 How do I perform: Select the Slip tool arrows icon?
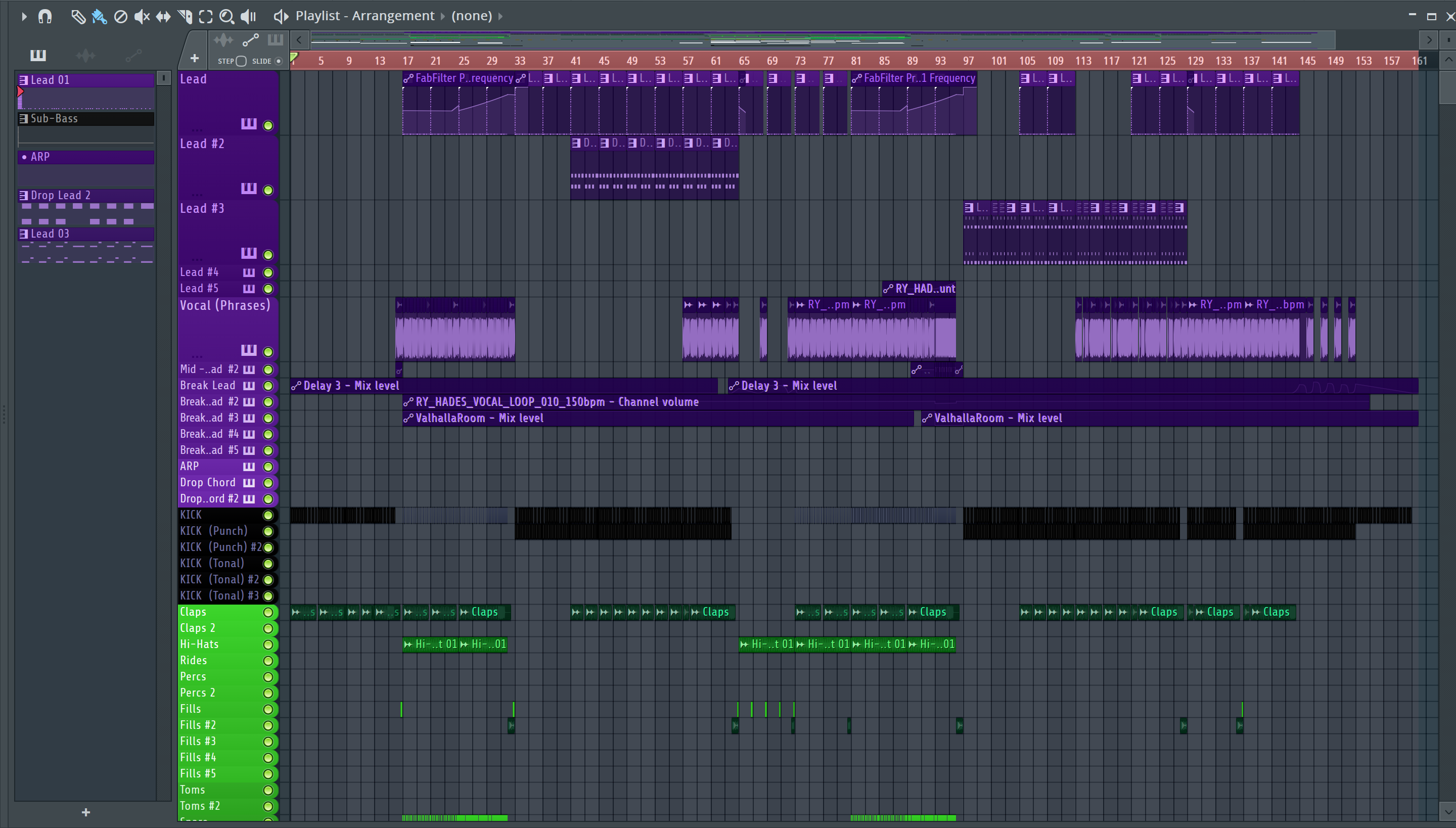[163, 17]
